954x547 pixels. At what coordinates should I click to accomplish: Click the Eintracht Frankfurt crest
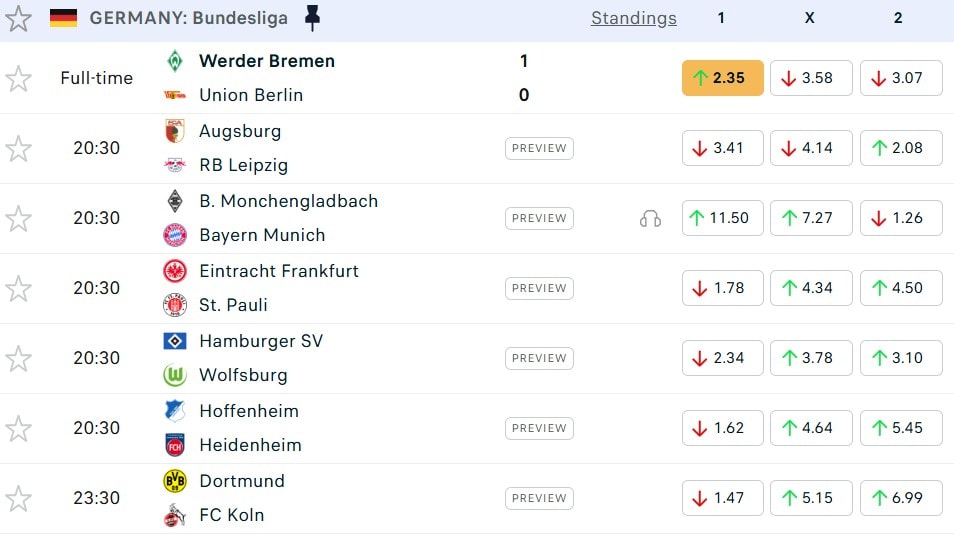(x=175, y=271)
